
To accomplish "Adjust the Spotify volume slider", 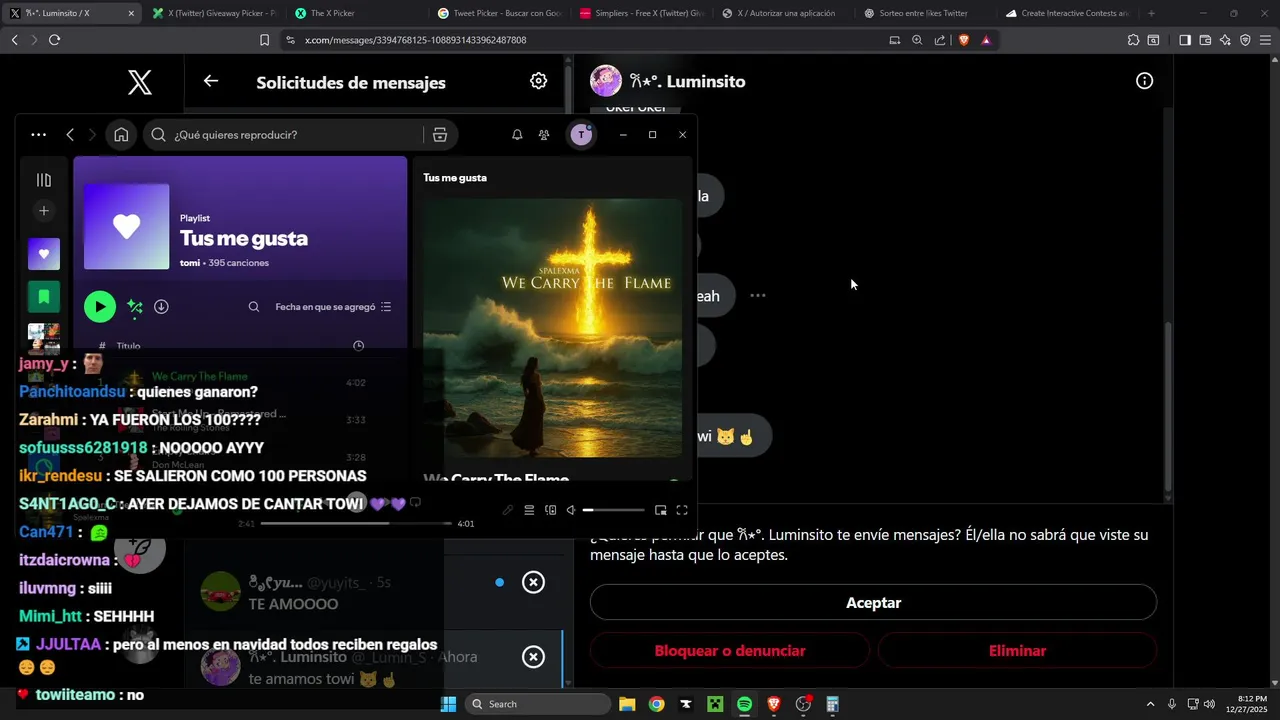I will [613, 510].
